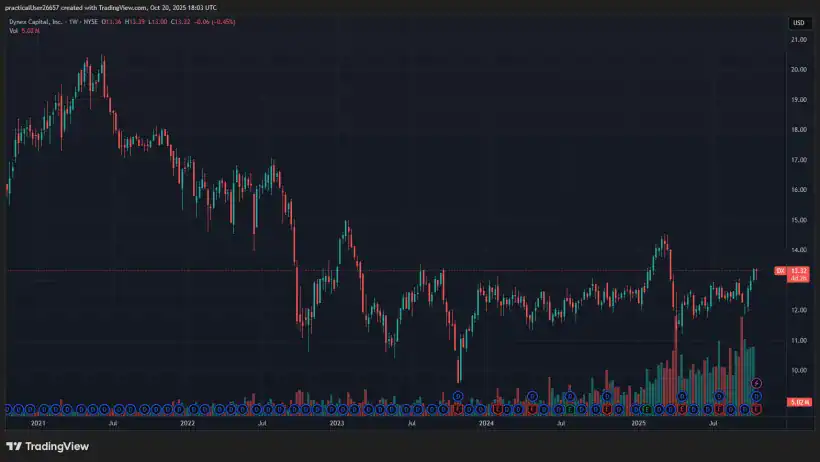Click the NYSE exchange label in the legend
The width and height of the screenshot is (820, 462).
coord(91,22)
